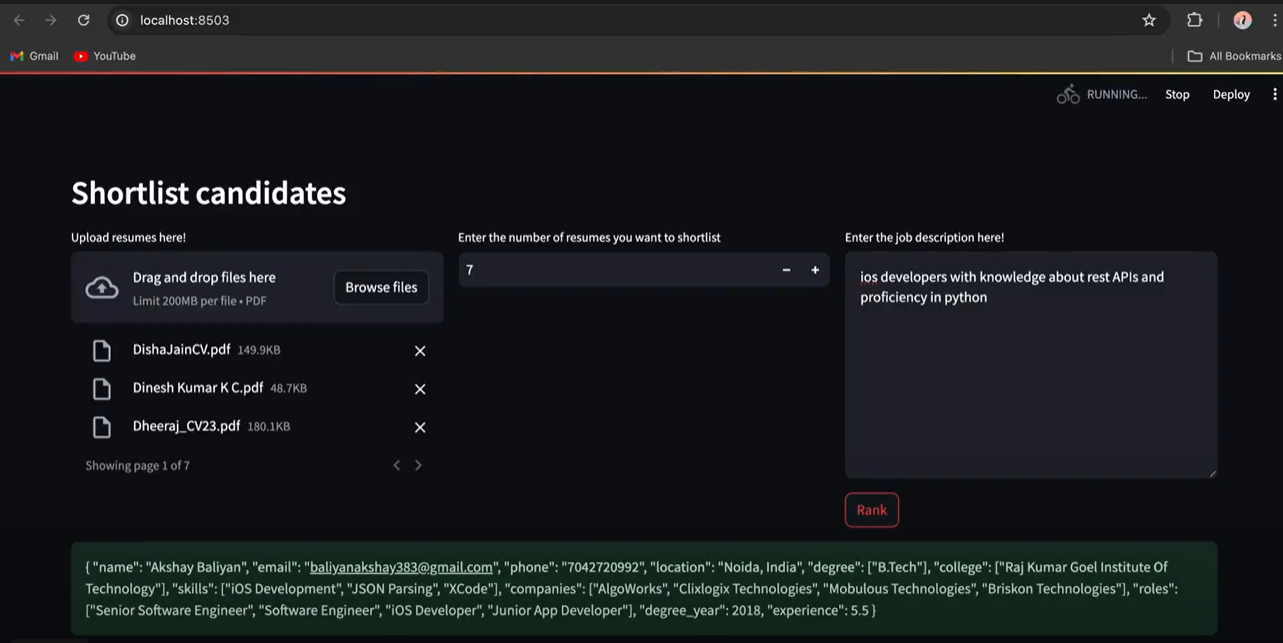Bookmark this page with the star icon
Viewport: 1283px width, 643px height.
(1149, 20)
